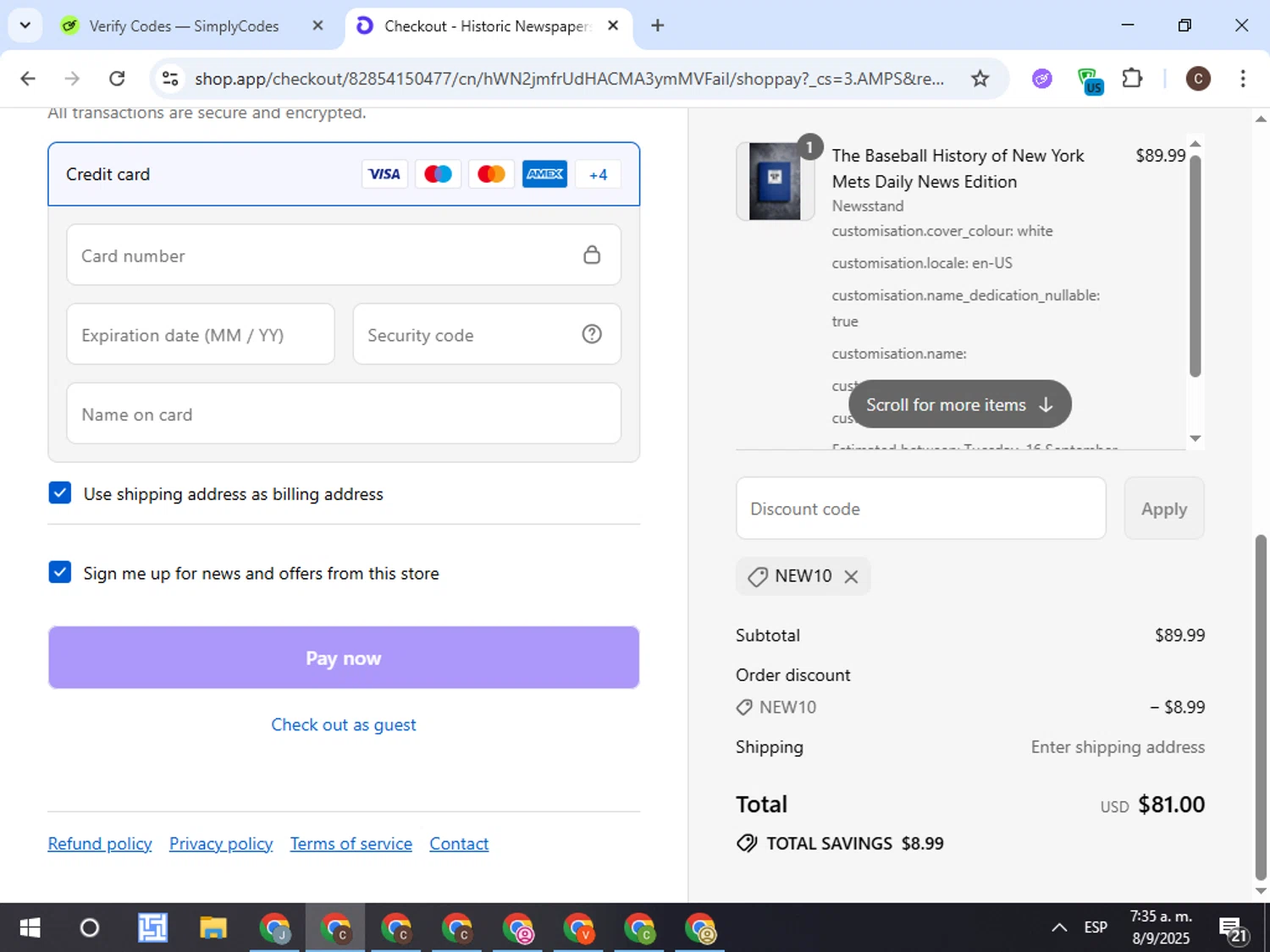The image size is (1270, 952).
Task: Click the Scroll for more items button
Action: coord(960,404)
